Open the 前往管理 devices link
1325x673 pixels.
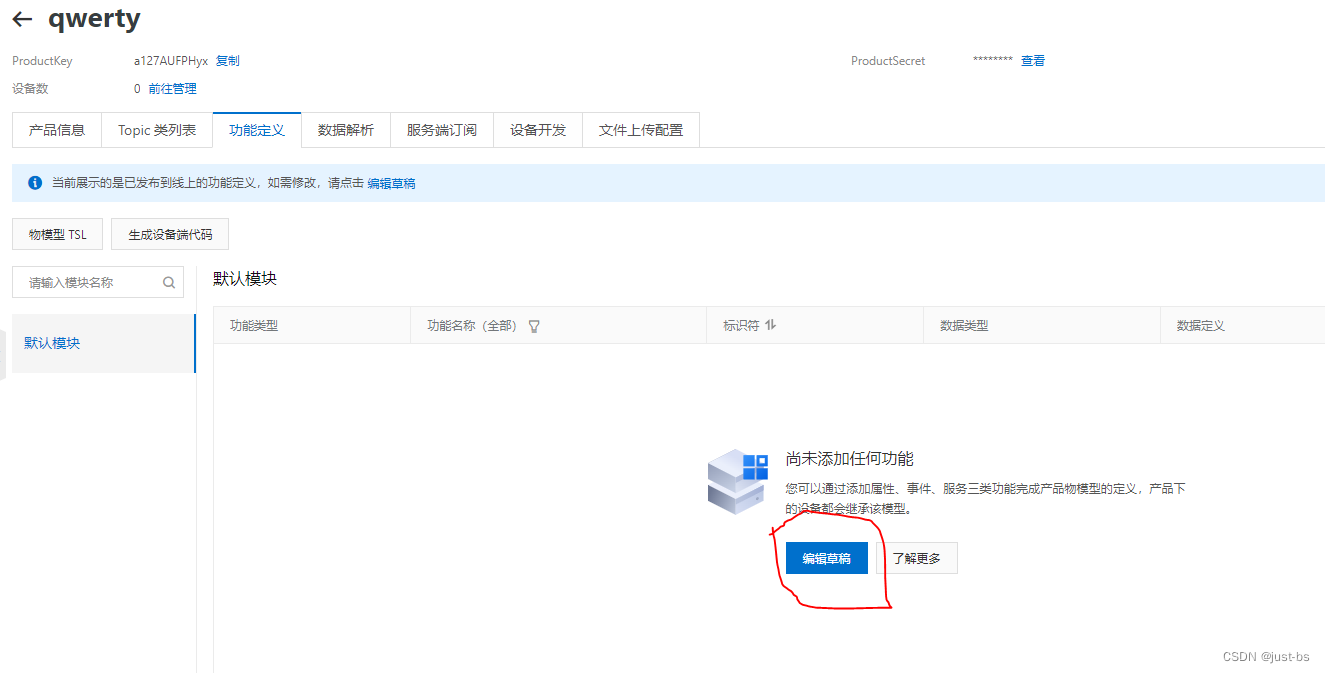click(173, 89)
